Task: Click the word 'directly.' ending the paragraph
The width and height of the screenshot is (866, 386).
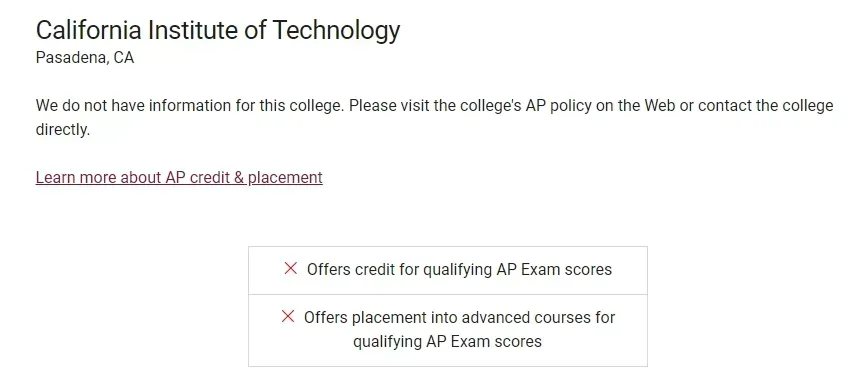Action: point(63,130)
